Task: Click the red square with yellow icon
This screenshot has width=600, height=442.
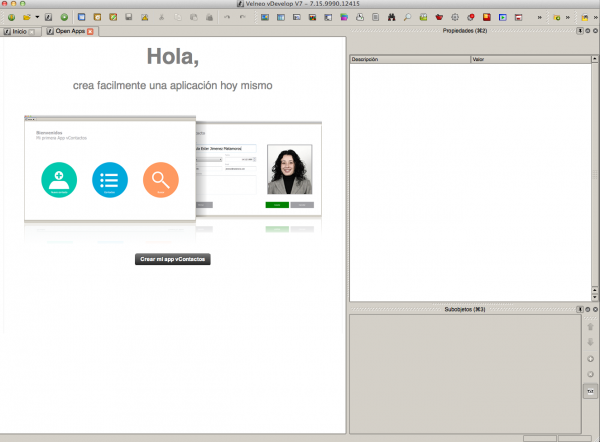Action: 487,17
